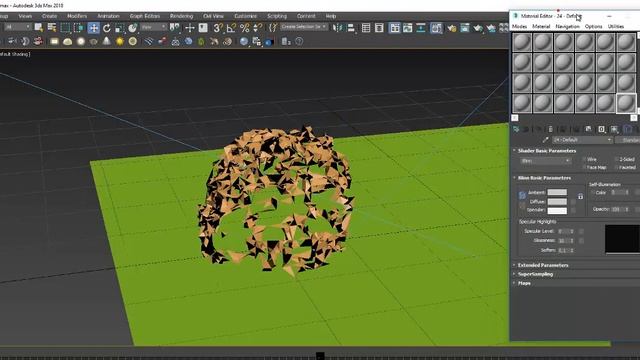Toggle the 3D Snaps icon
Viewport: 640px width, 360px height.
tap(218, 28)
